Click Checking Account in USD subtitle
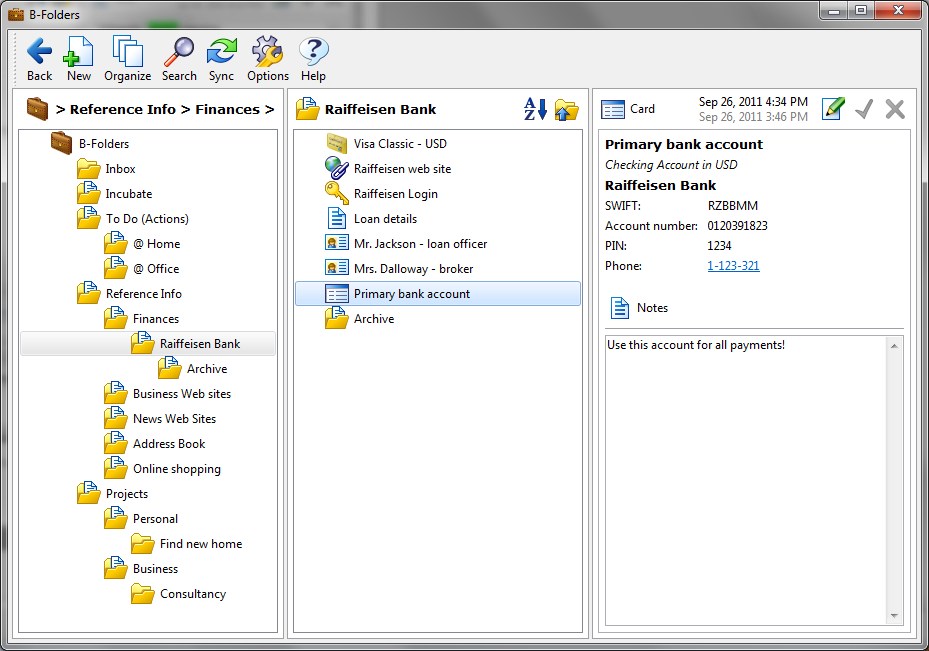 click(x=671, y=165)
